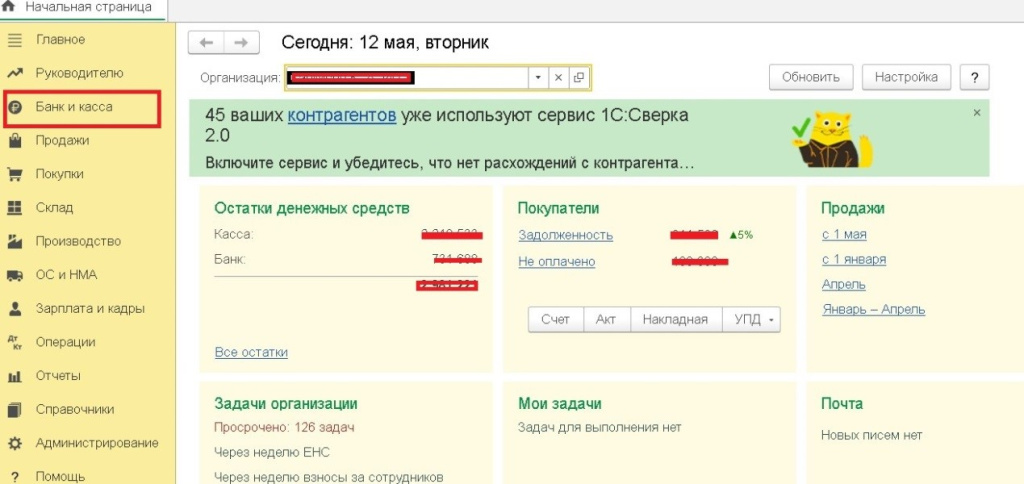The height and width of the screenshot is (484, 1024).
Task: Open sales report с 1 января
Action: click(x=854, y=259)
